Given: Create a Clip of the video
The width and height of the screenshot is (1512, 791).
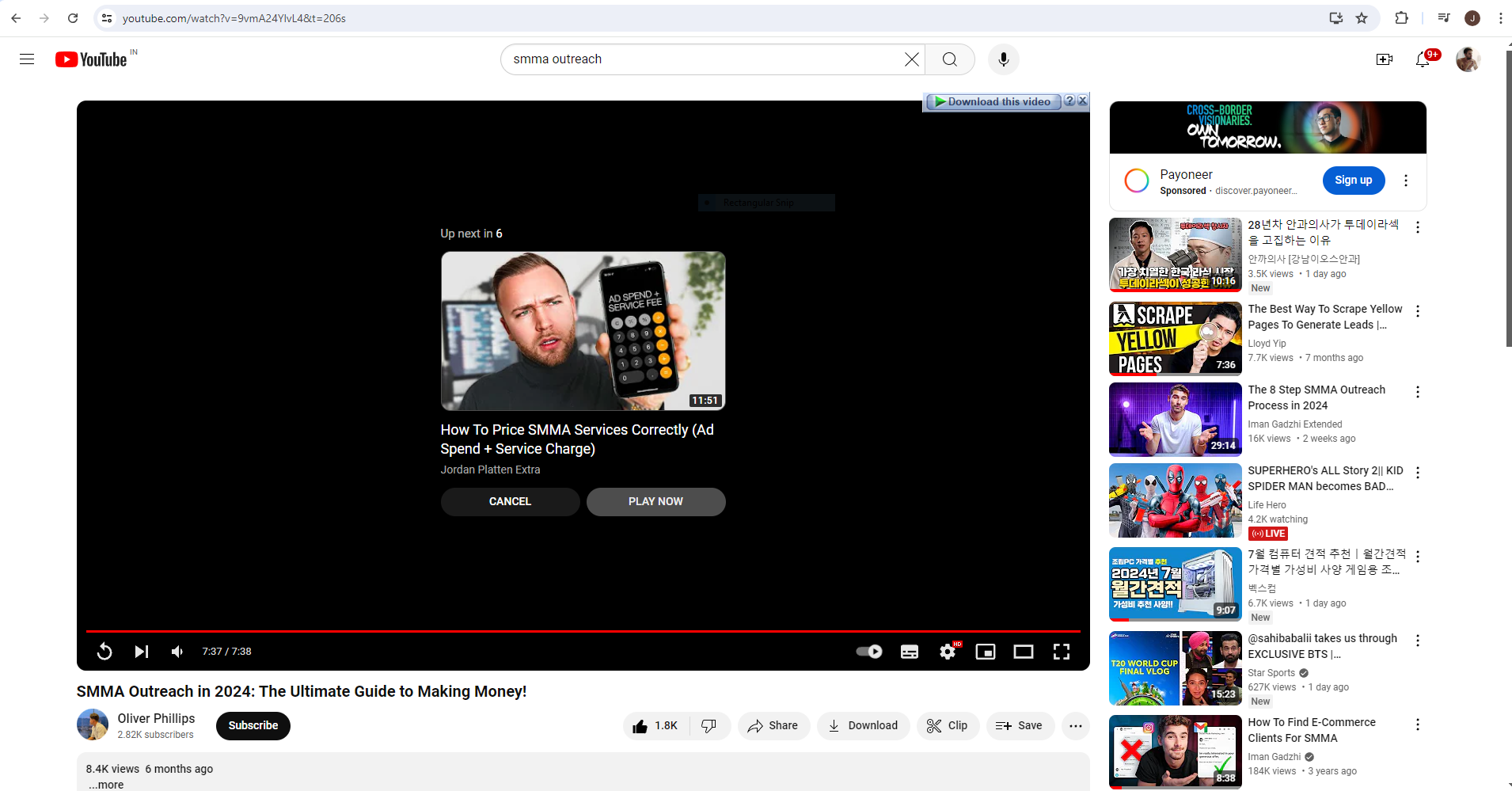Looking at the screenshot, I should [x=948, y=726].
